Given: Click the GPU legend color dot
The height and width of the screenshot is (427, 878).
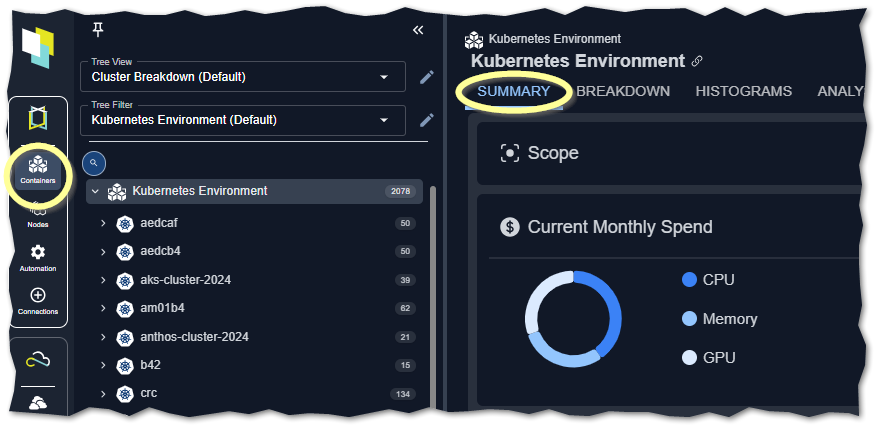Looking at the screenshot, I should (689, 358).
